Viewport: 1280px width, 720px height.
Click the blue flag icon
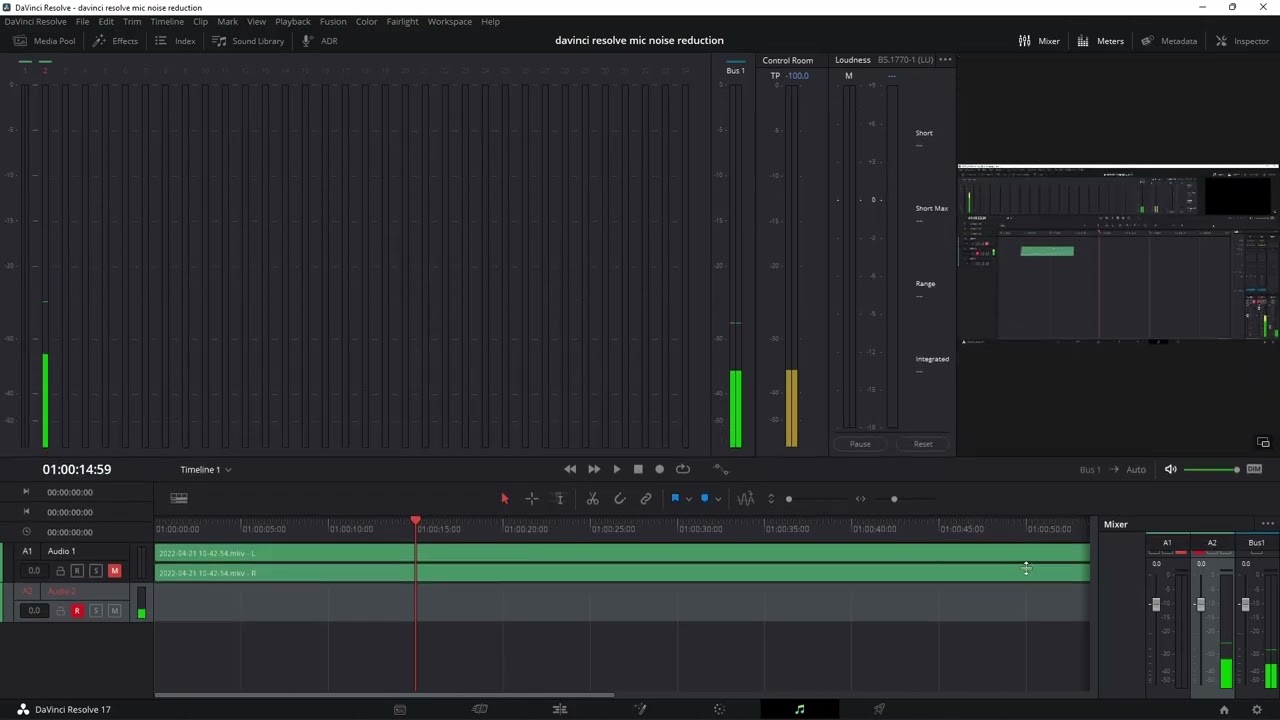[675, 498]
